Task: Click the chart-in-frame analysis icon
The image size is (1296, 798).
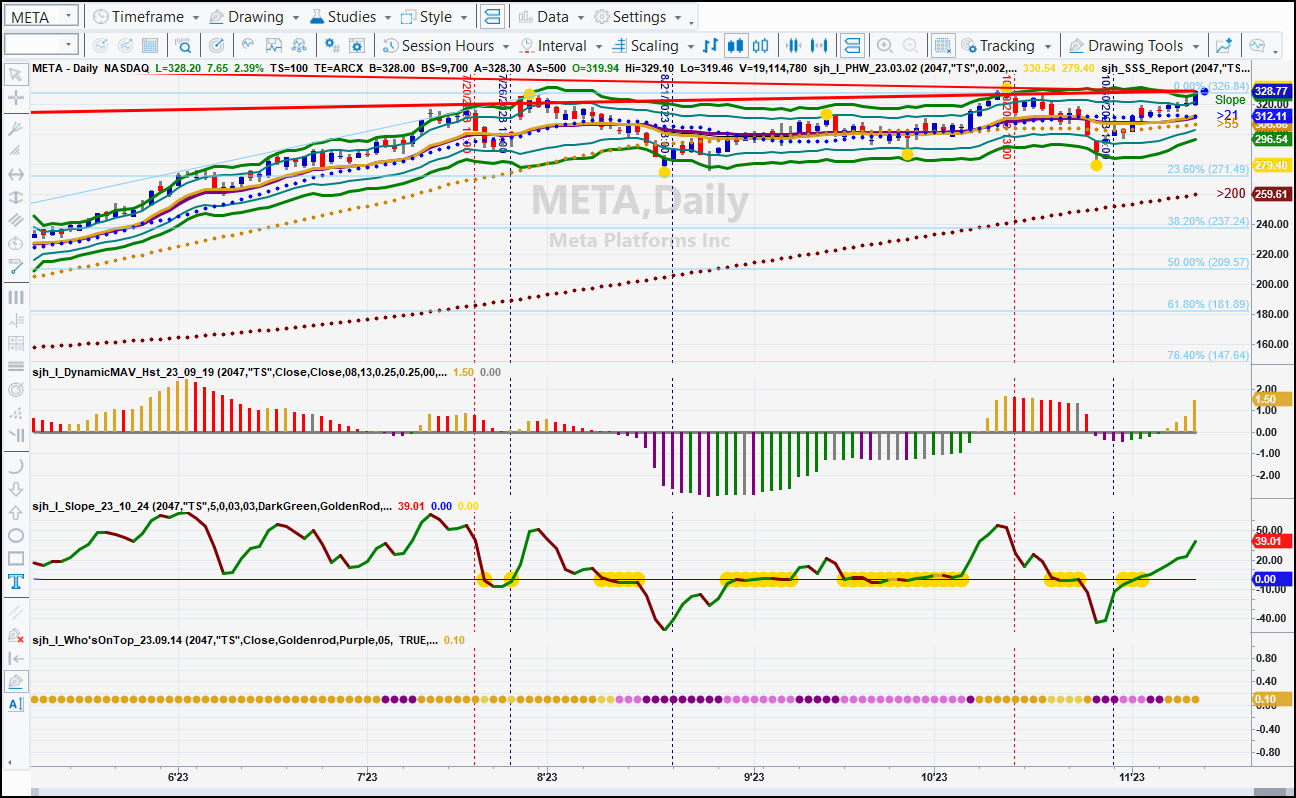Action: [273, 45]
